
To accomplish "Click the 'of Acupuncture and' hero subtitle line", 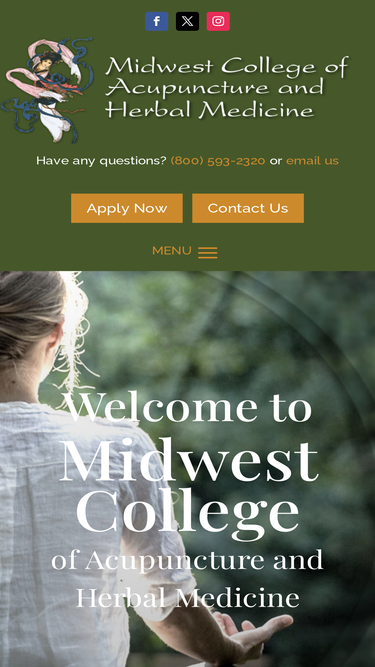I will 187,560.
